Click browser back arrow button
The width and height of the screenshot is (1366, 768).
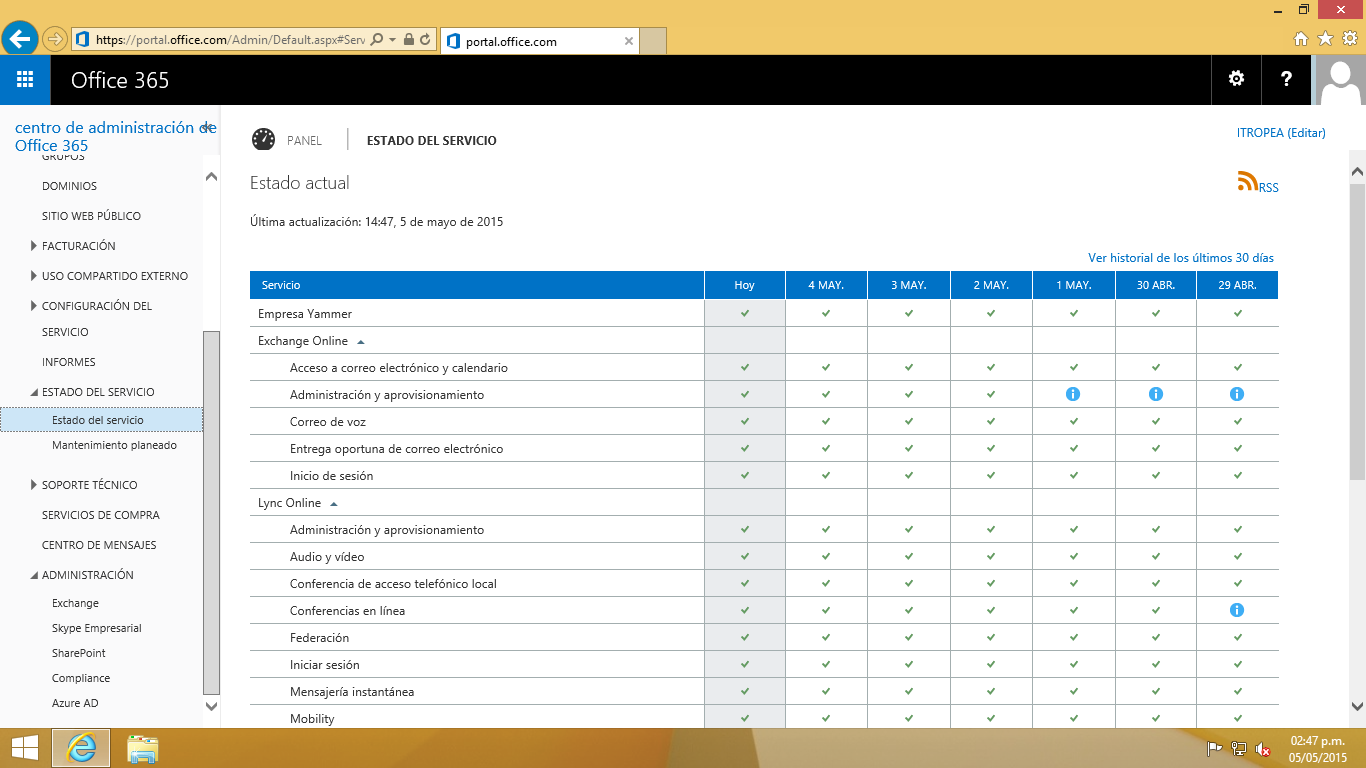tap(21, 39)
